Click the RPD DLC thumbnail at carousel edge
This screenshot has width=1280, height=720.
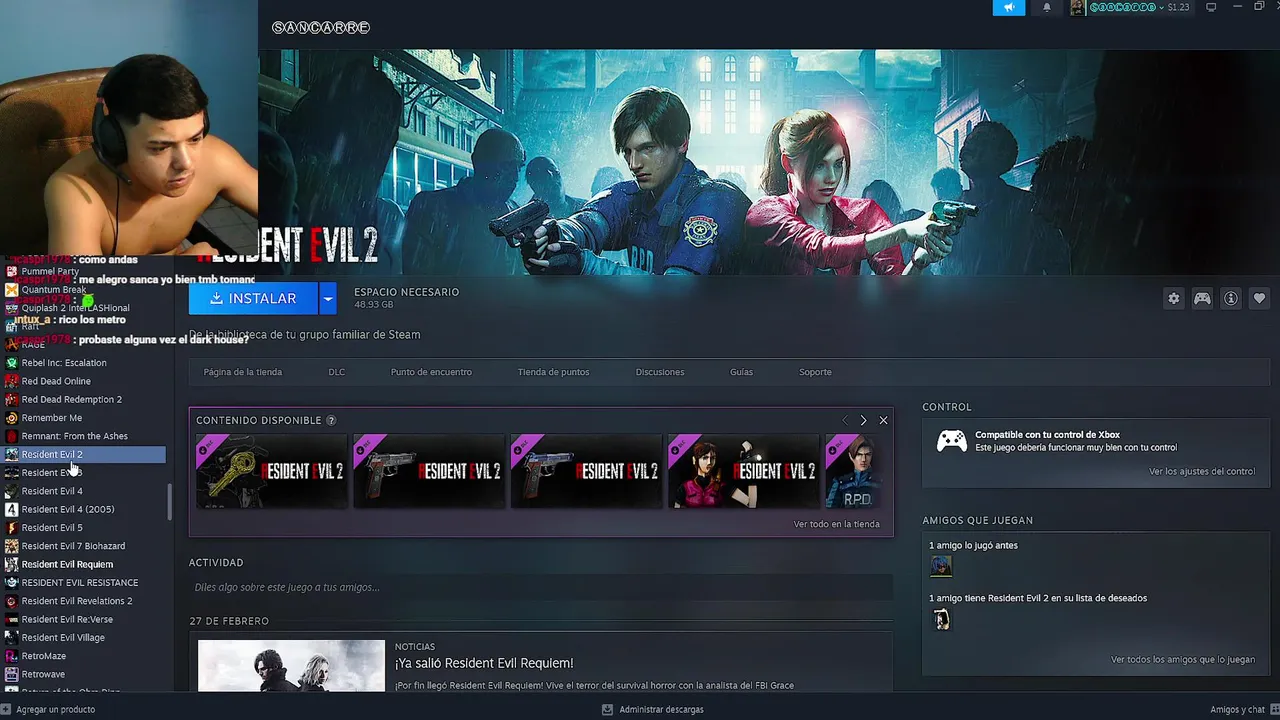[x=852, y=471]
